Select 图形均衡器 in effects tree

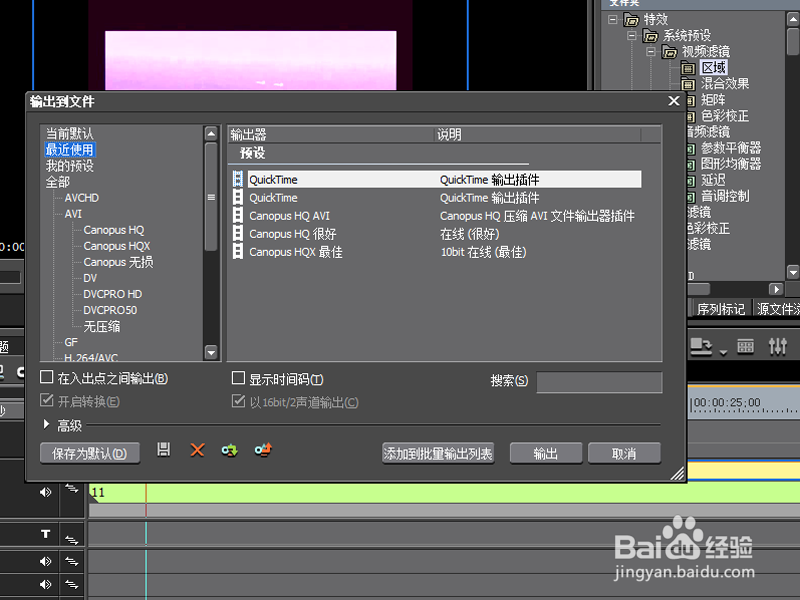[x=731, y=164]
